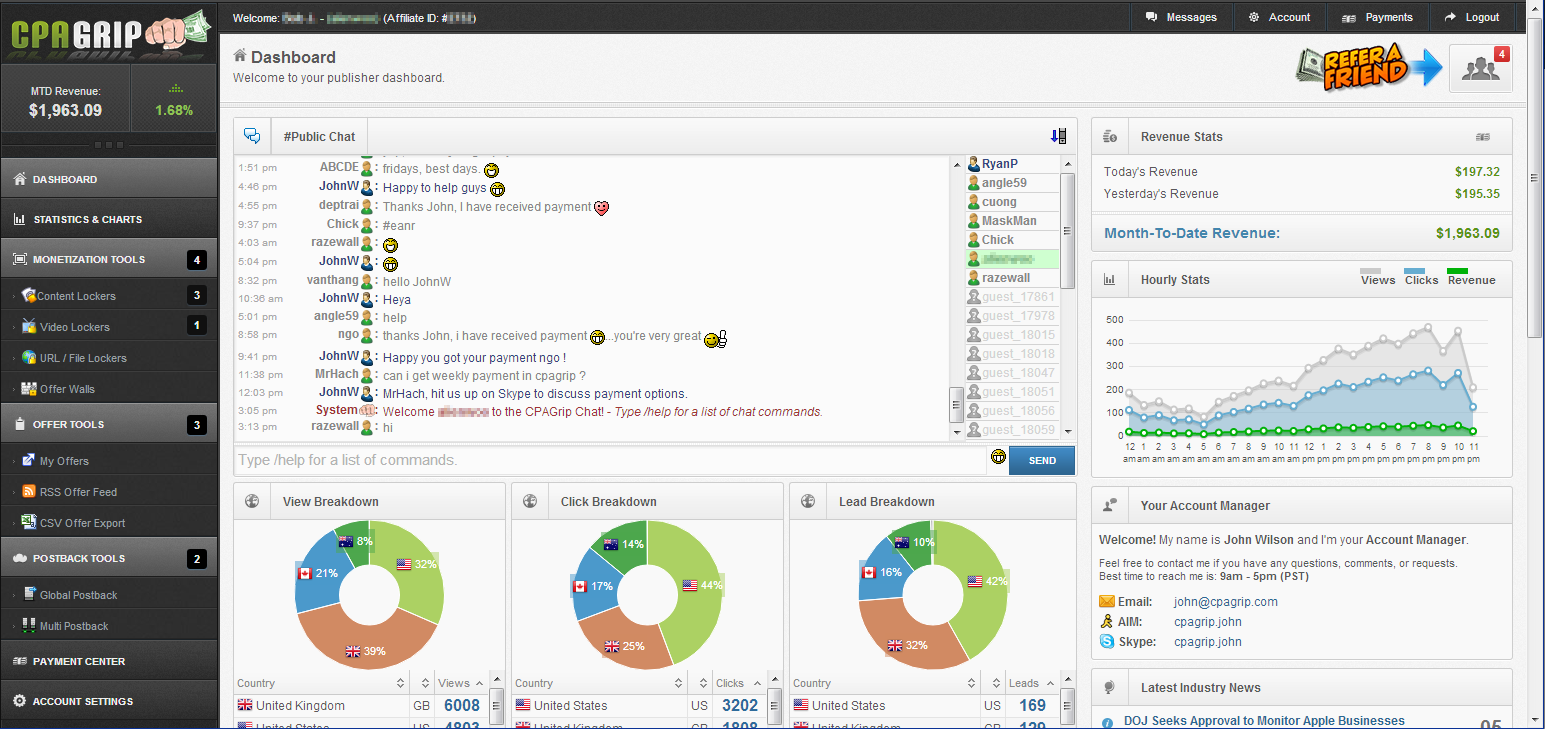Click the Refer a Friend banner
The width and height of the screenshot is (1545, 729).
(1367, 69)
